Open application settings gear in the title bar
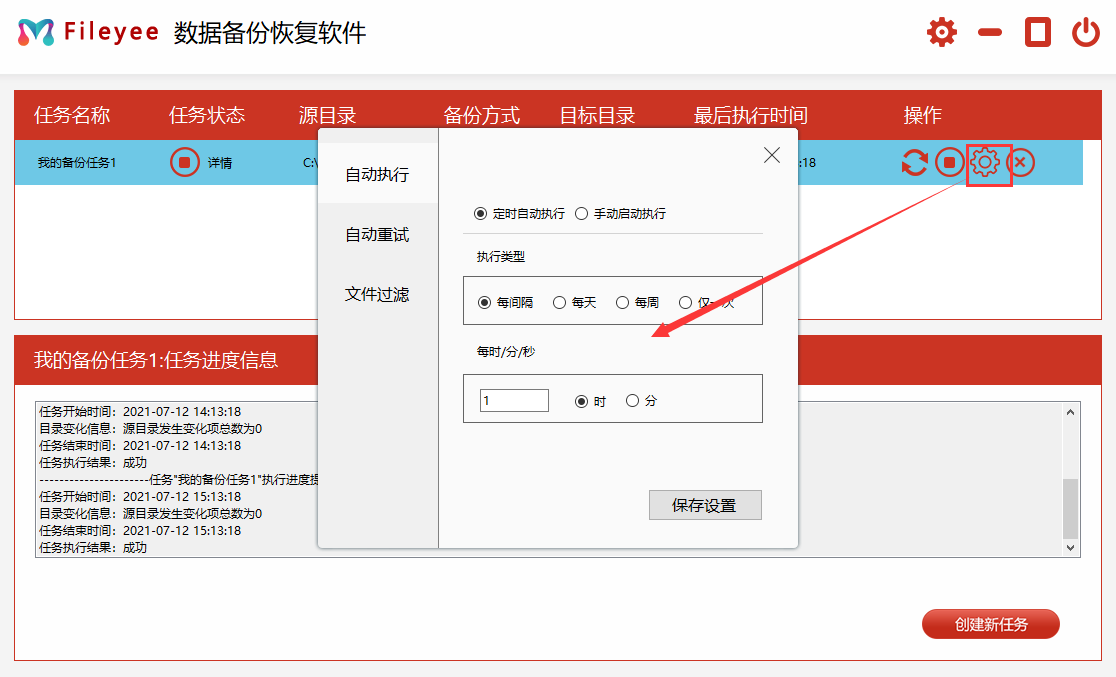This screenshot has height=677, width=1116. pyautogui.click(x=941, y=31)
